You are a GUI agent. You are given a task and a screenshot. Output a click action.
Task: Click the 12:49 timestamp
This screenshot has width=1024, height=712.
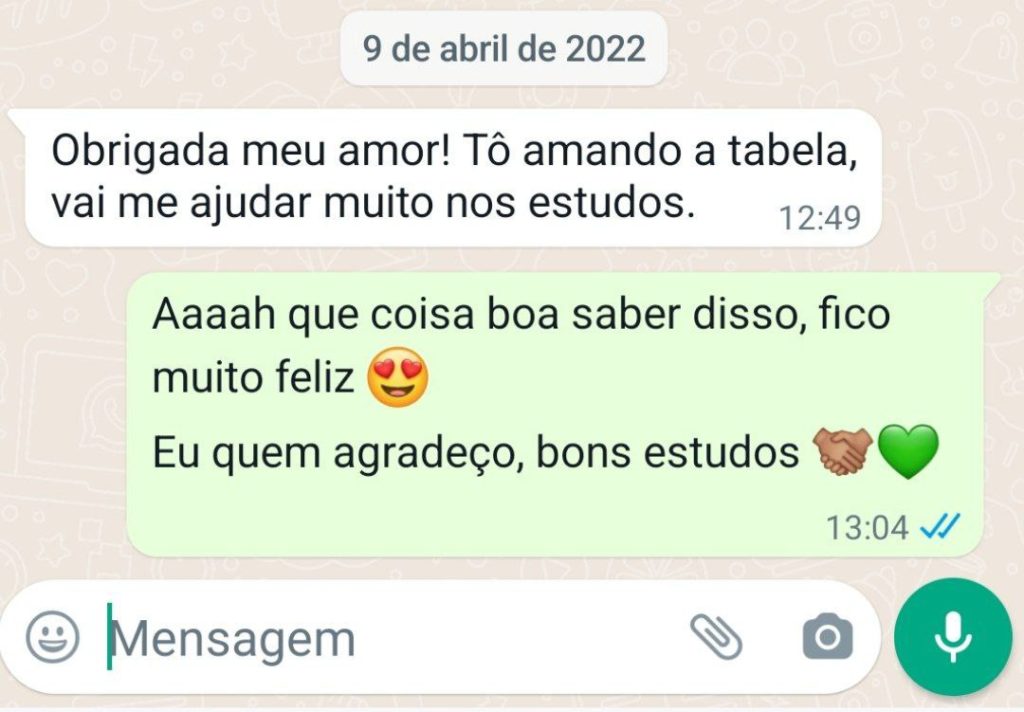pyautogui.click(x=820, y=218)
